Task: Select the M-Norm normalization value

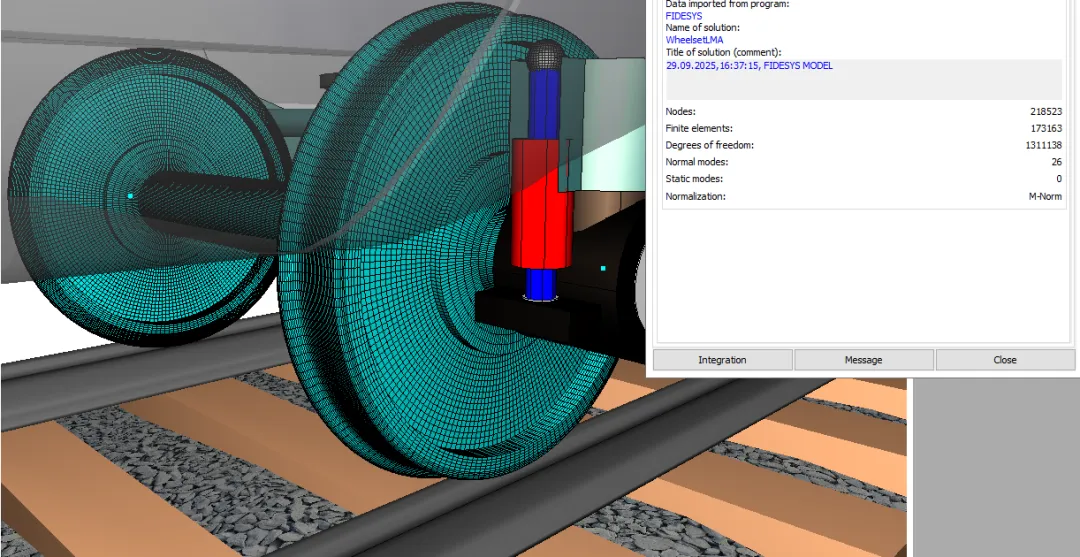Action: (x=1045, y=196)
